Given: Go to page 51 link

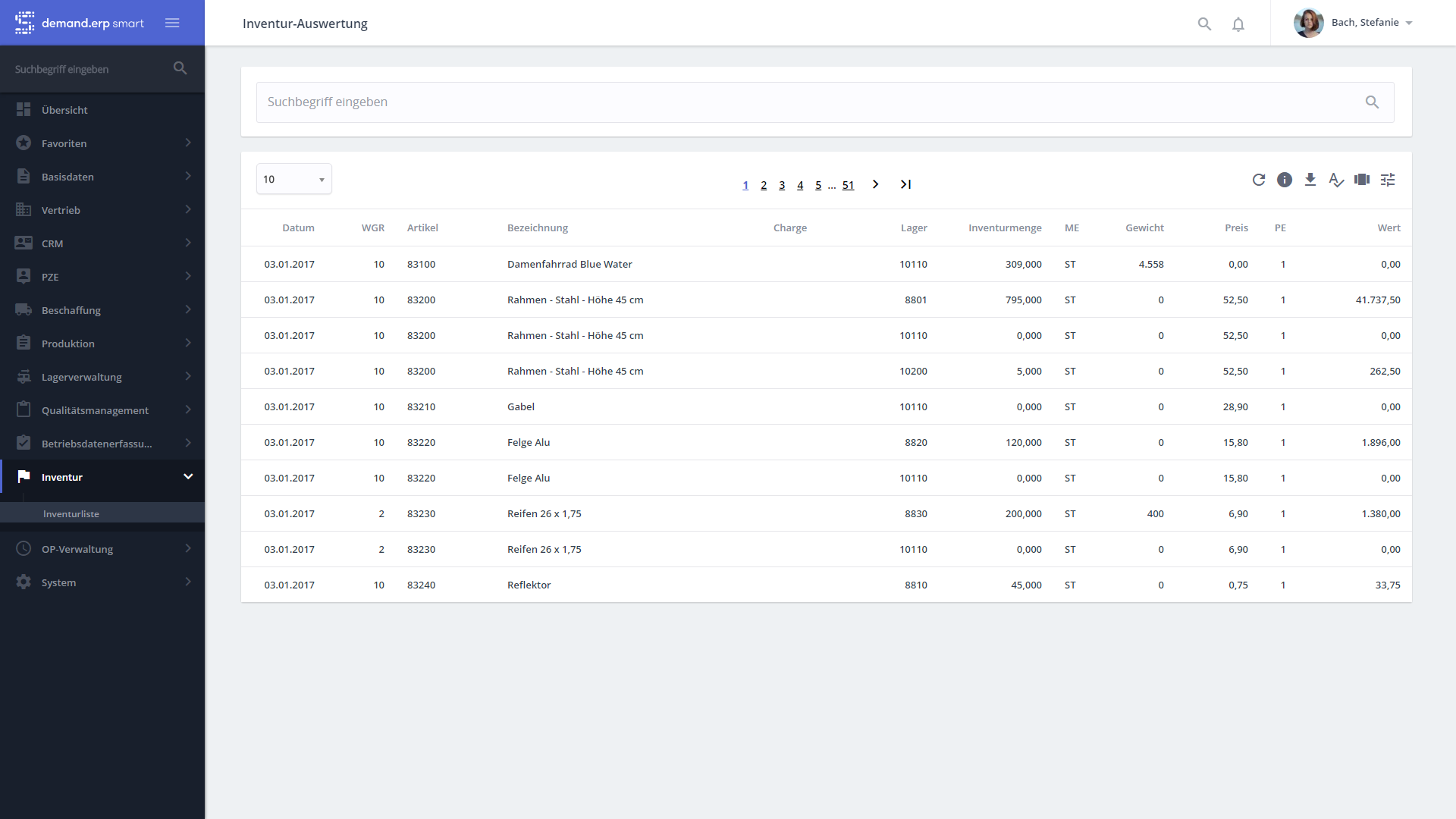Looking at the screenshot, I should [x=848, y=185].
